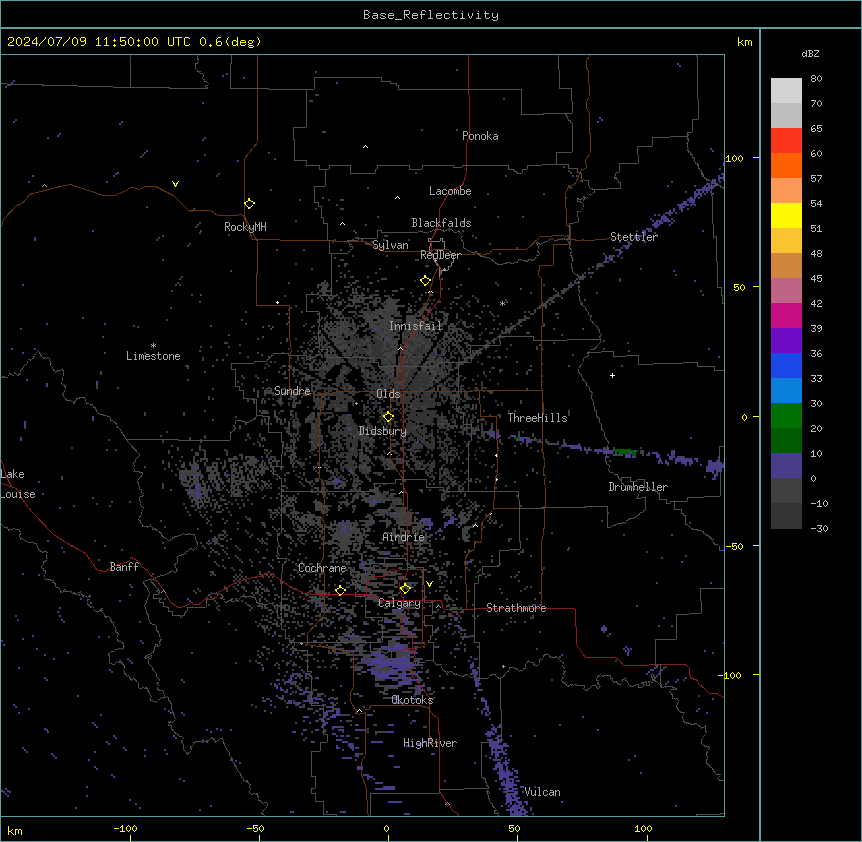Click the green echo patch northwest of Drumheller
The image size is (862, 842).
[x=625, y=452]
